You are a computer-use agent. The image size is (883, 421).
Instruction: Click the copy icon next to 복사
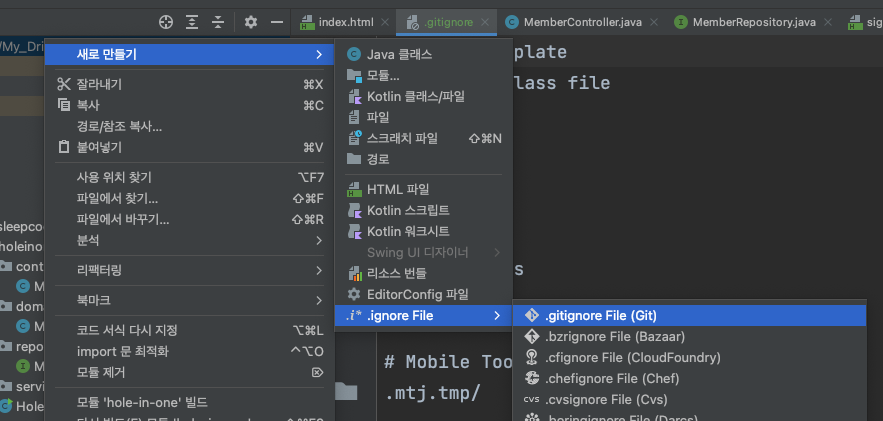click(64, 105)
